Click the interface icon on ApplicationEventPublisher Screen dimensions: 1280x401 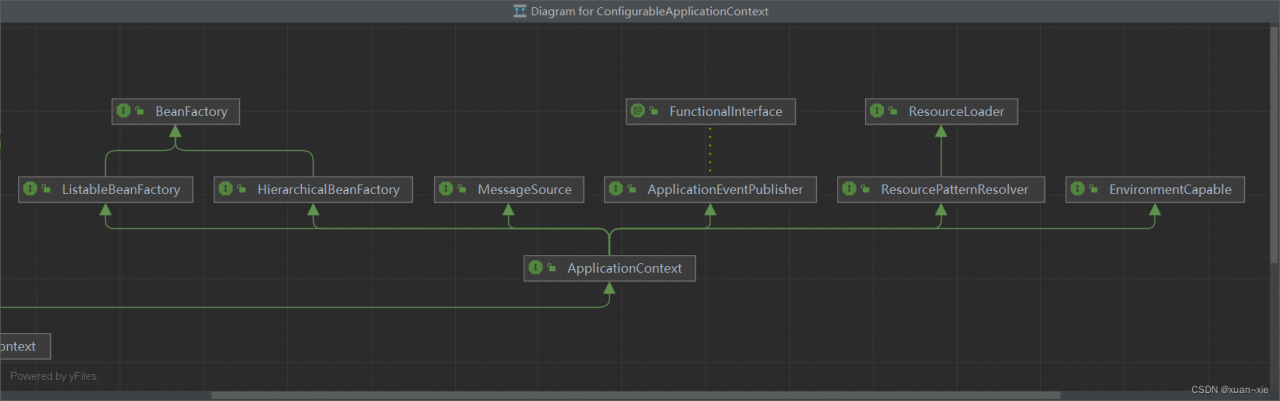point(616,189)
